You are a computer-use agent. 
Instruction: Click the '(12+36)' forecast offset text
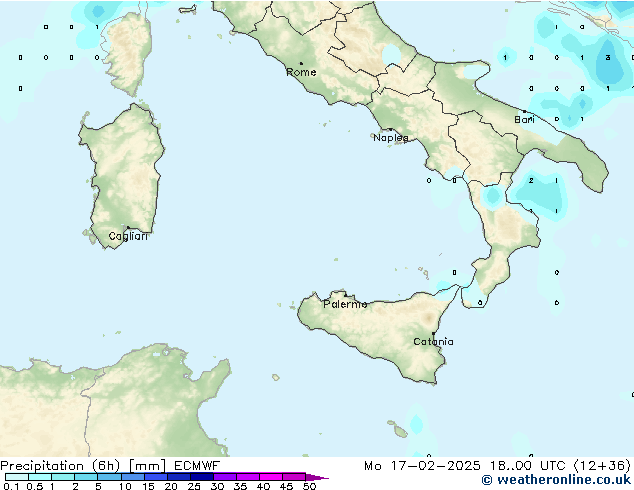coord(602,466)
